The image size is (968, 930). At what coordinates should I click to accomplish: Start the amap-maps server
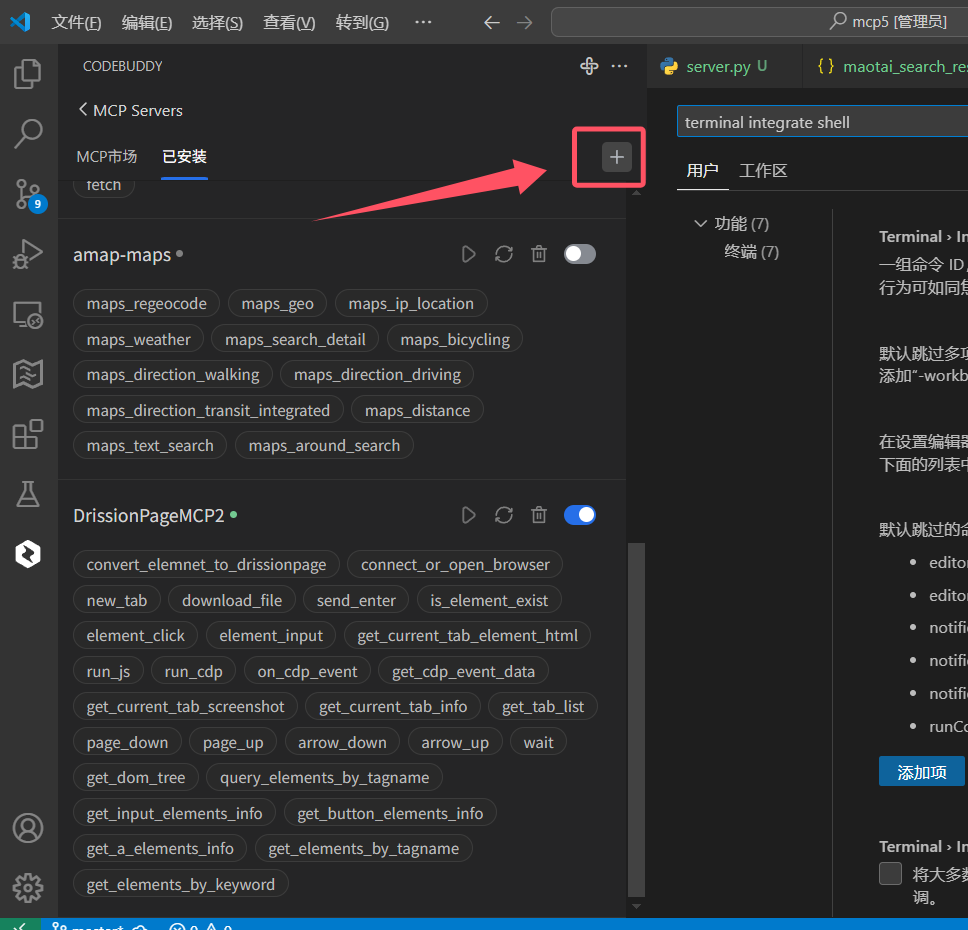click(469, 254)
